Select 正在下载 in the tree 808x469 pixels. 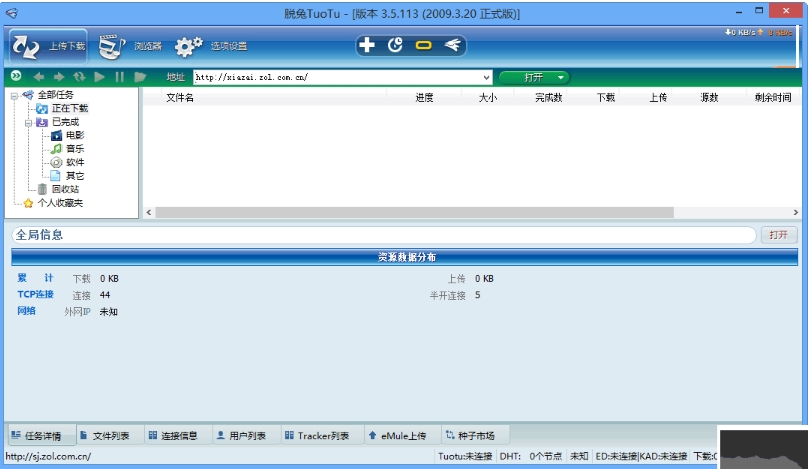coord(70,108)
